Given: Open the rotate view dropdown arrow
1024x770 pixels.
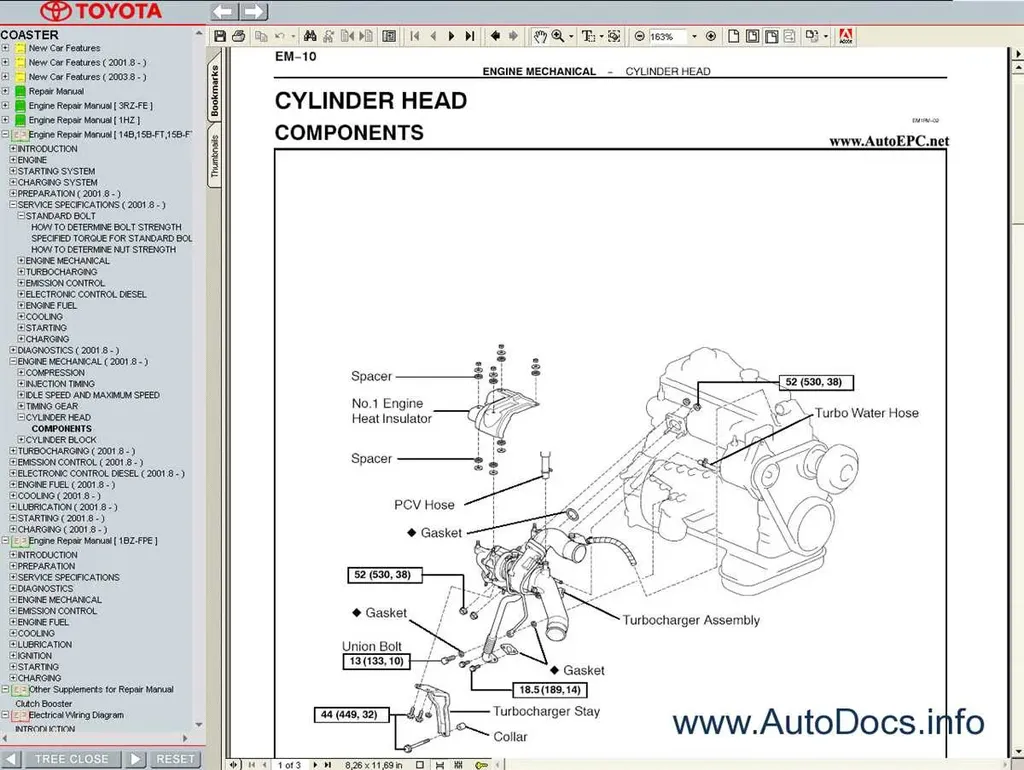Looking at the screenshot, I should [826, 37].
